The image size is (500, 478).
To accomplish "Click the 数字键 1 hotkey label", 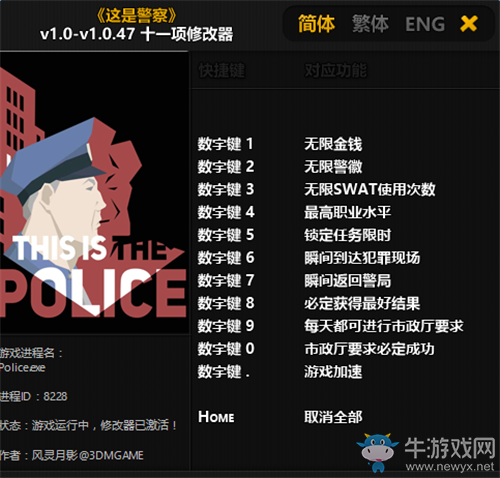I will tap(226, 144).
